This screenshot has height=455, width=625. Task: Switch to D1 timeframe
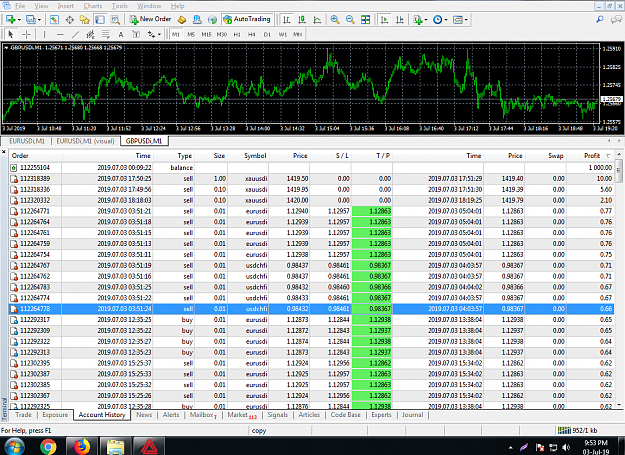pyautogui.click(x=267, y=35)
